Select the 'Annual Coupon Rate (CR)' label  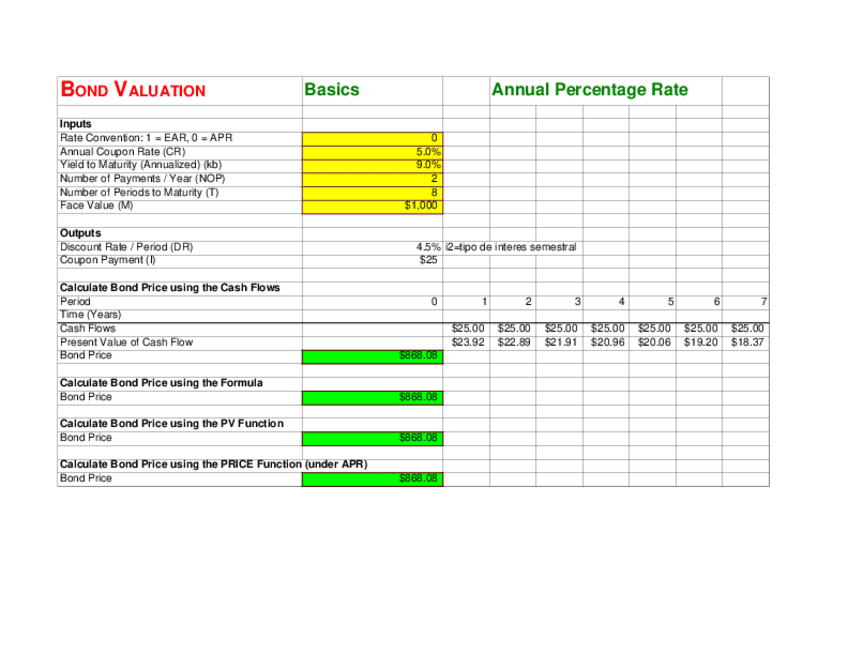123,152
